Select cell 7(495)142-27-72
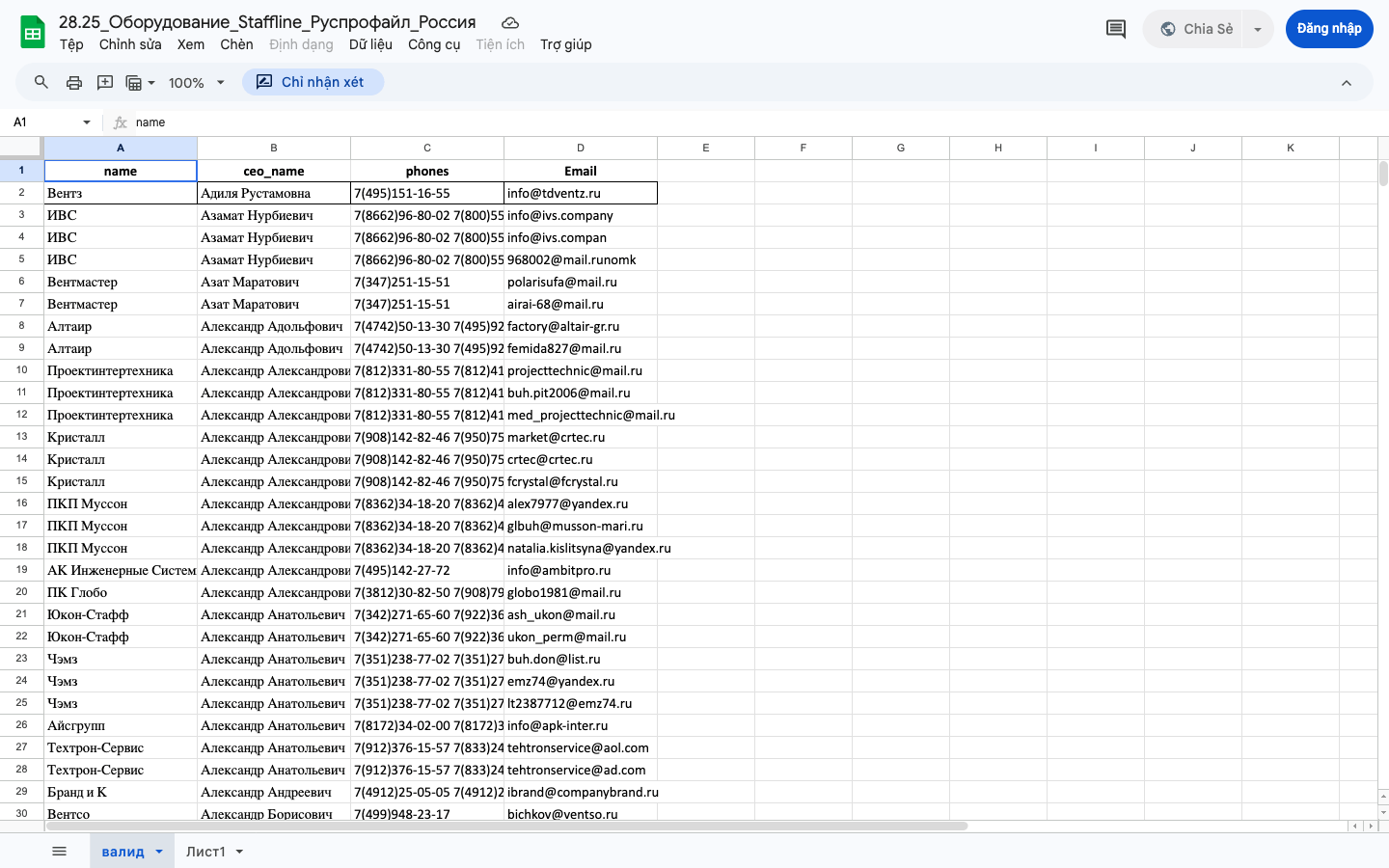The height and width of the screenshot is (868, 1389). (427, 570)
